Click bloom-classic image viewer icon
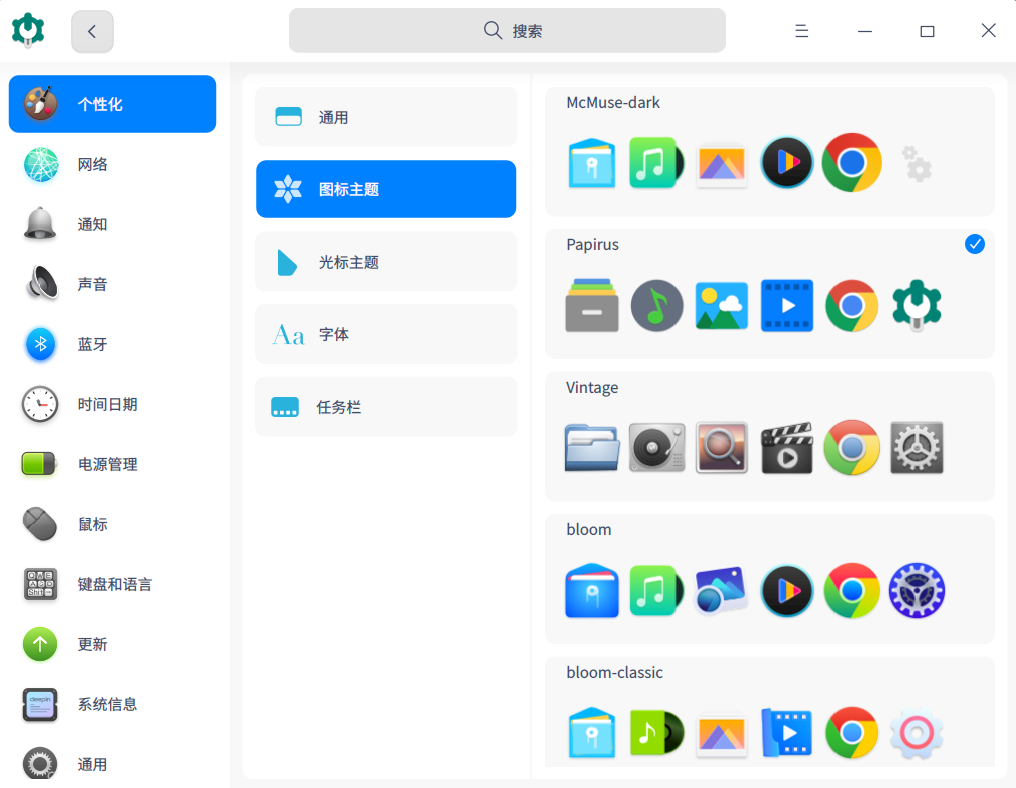The height and width of the screenshot is (788, 1016). 722,735
